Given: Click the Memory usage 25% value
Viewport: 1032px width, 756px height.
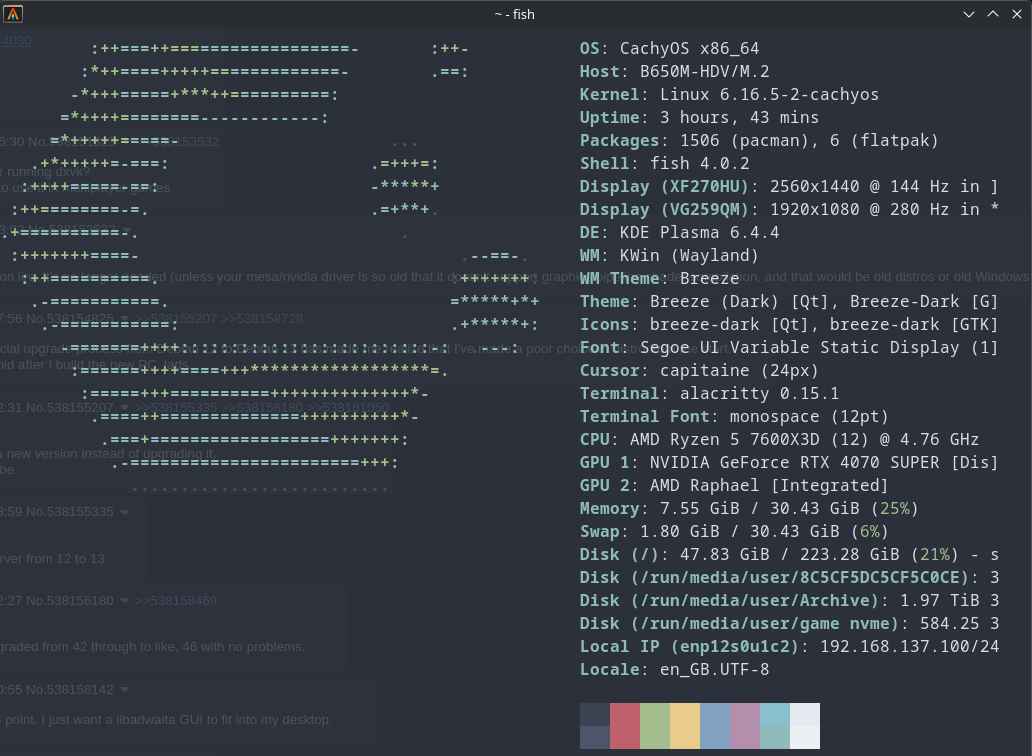Looking at the screenshot, I should click(x=895, y=509).
